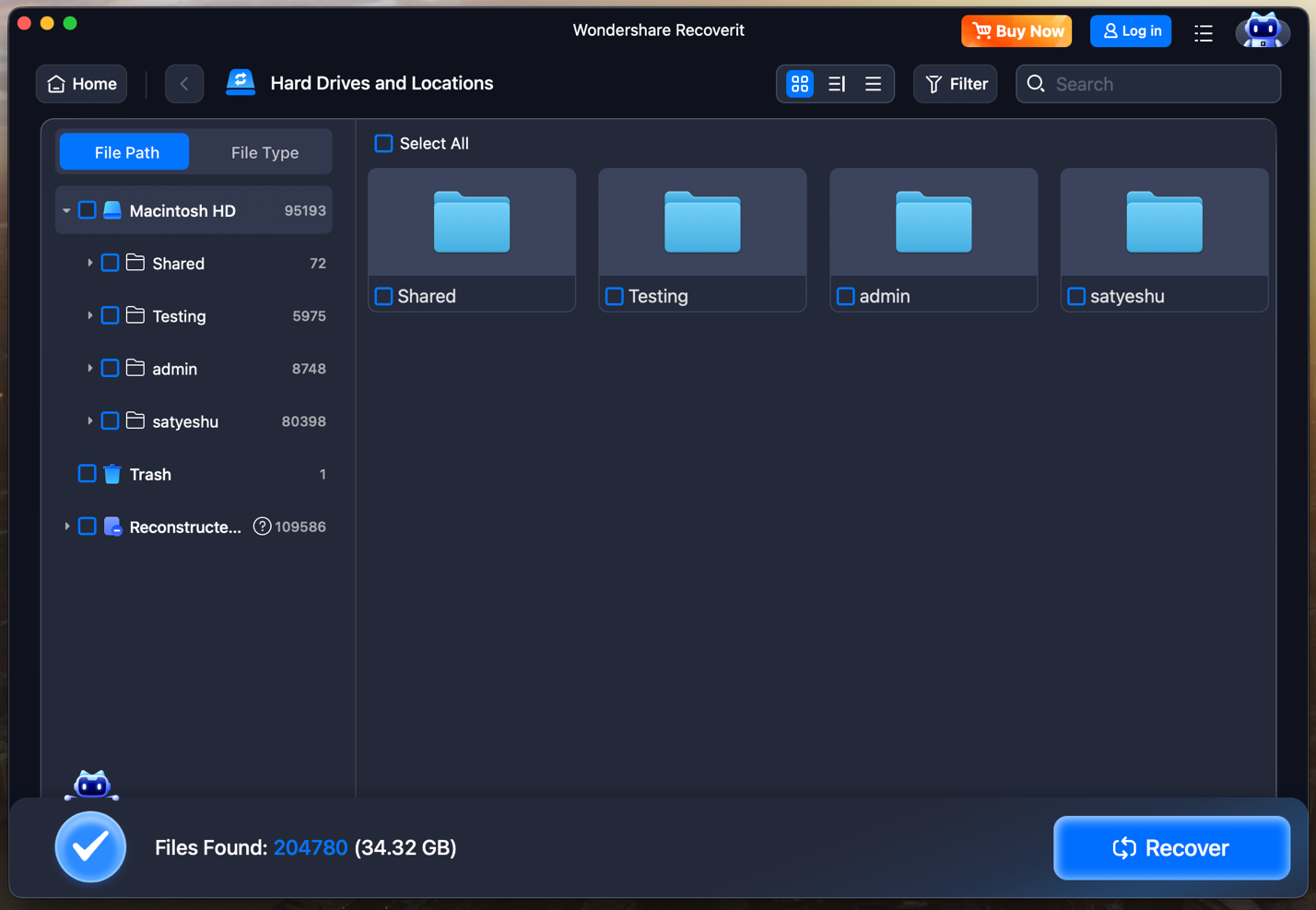Click the Macintosh HD count 95193

coord(305,210)
